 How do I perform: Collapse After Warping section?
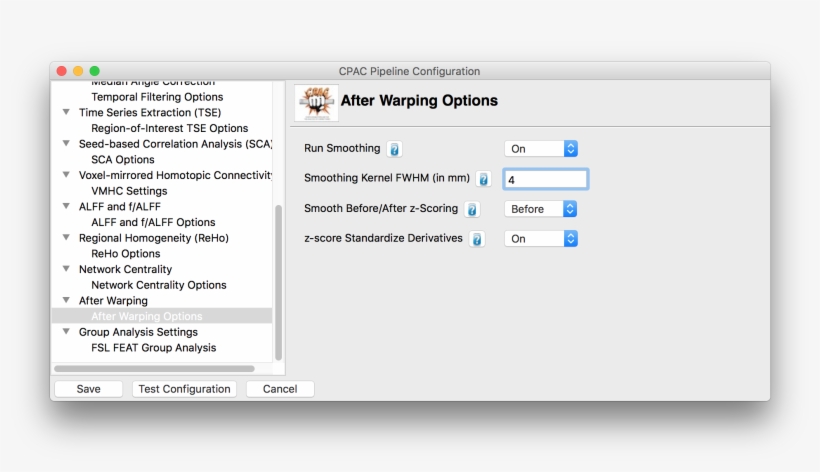tap(66, 300)
